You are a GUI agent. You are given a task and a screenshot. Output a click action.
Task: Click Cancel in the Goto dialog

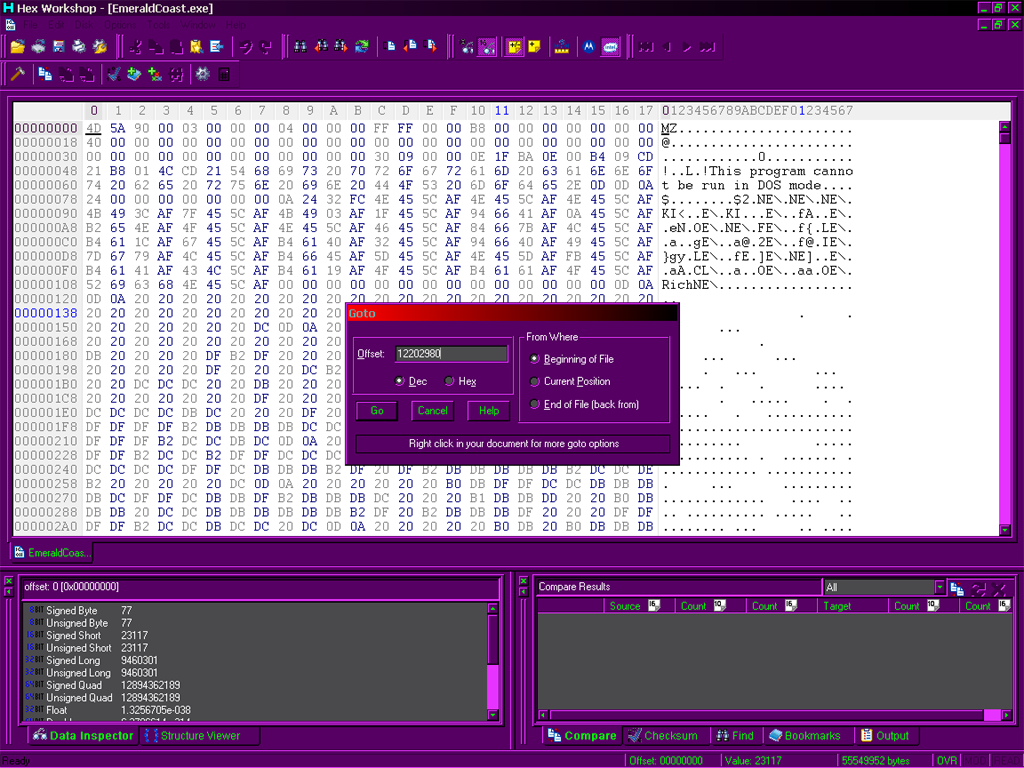432,411
